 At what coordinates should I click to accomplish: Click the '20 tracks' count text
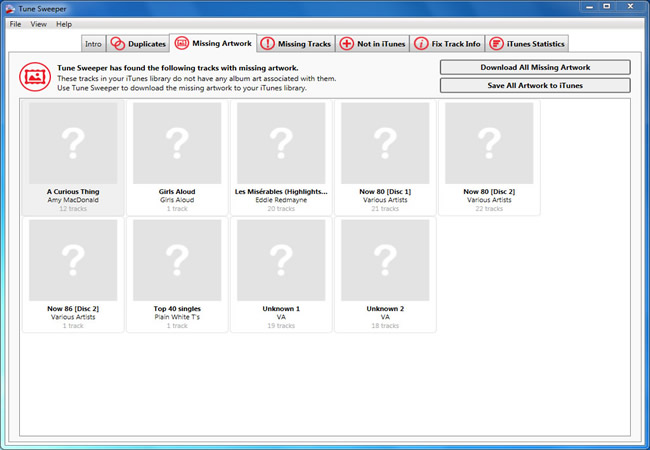281,208
